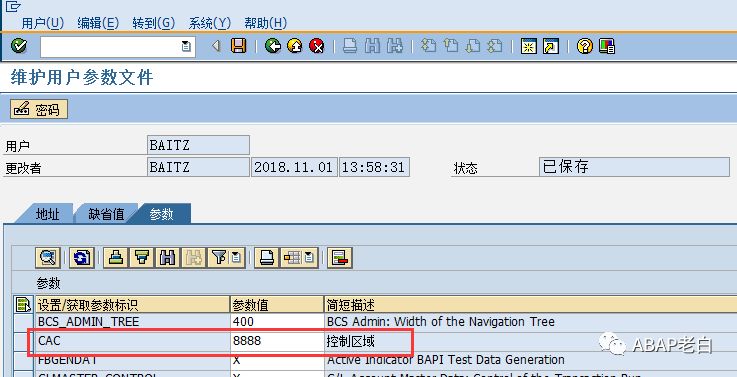Screen dimensions: 737x377
Task: Click the window menu icon at top-left
Action: click(12, 6)
